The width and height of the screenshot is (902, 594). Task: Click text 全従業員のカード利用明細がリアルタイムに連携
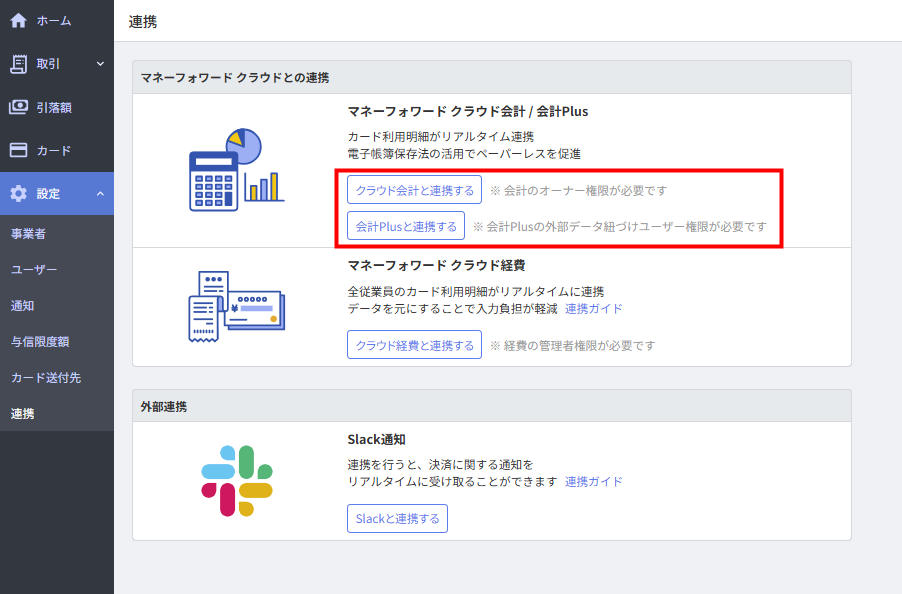pyautogui.click(x=476, y=292)
